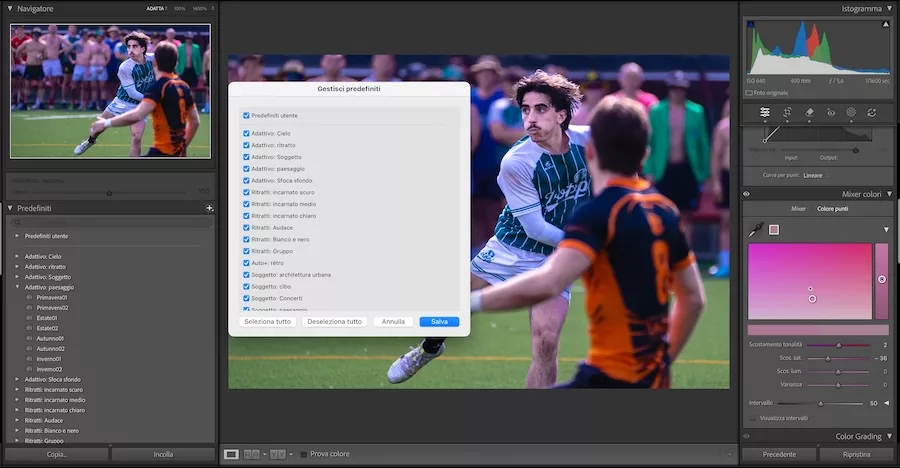Select the Crop overlay tool icon
Image resolution: width=900 pixels, height=468 pixels.
[x=787, y=113]
